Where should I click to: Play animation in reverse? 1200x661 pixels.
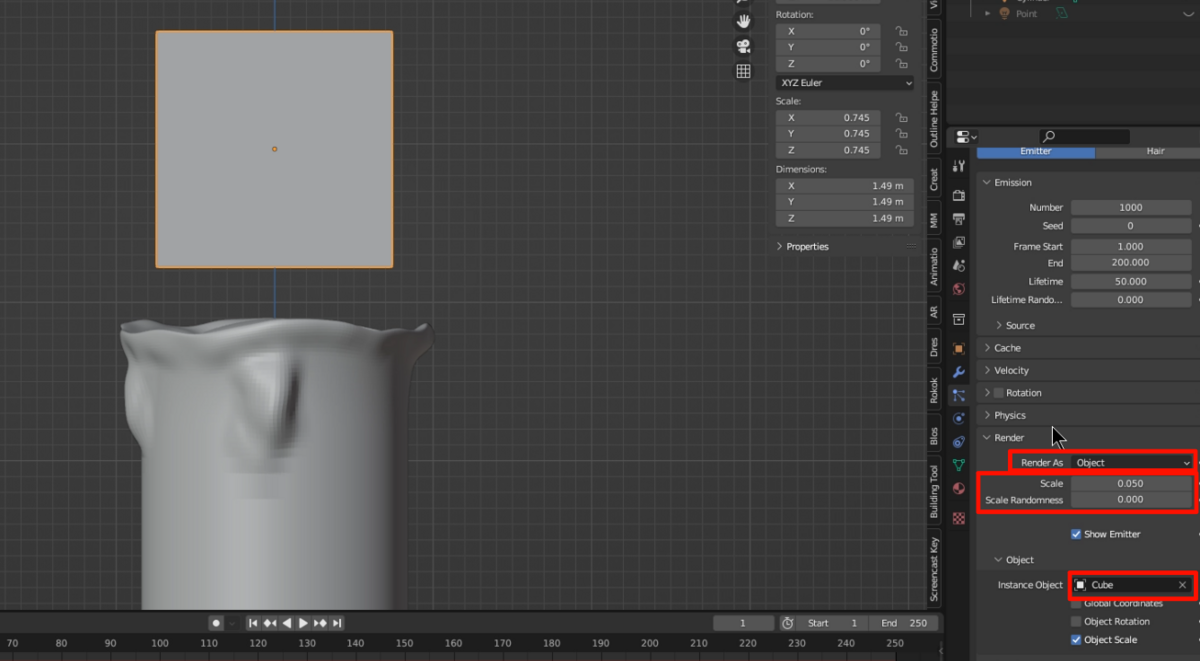[287, 623]
